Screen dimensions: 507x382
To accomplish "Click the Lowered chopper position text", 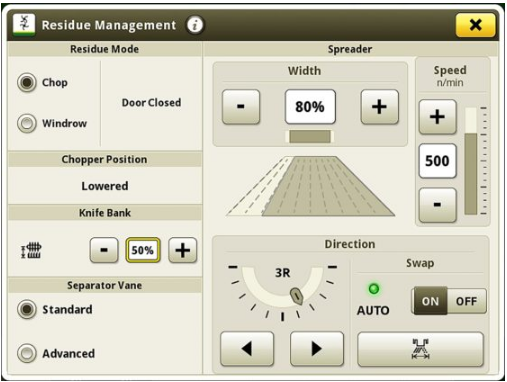I will coord(105,186).
